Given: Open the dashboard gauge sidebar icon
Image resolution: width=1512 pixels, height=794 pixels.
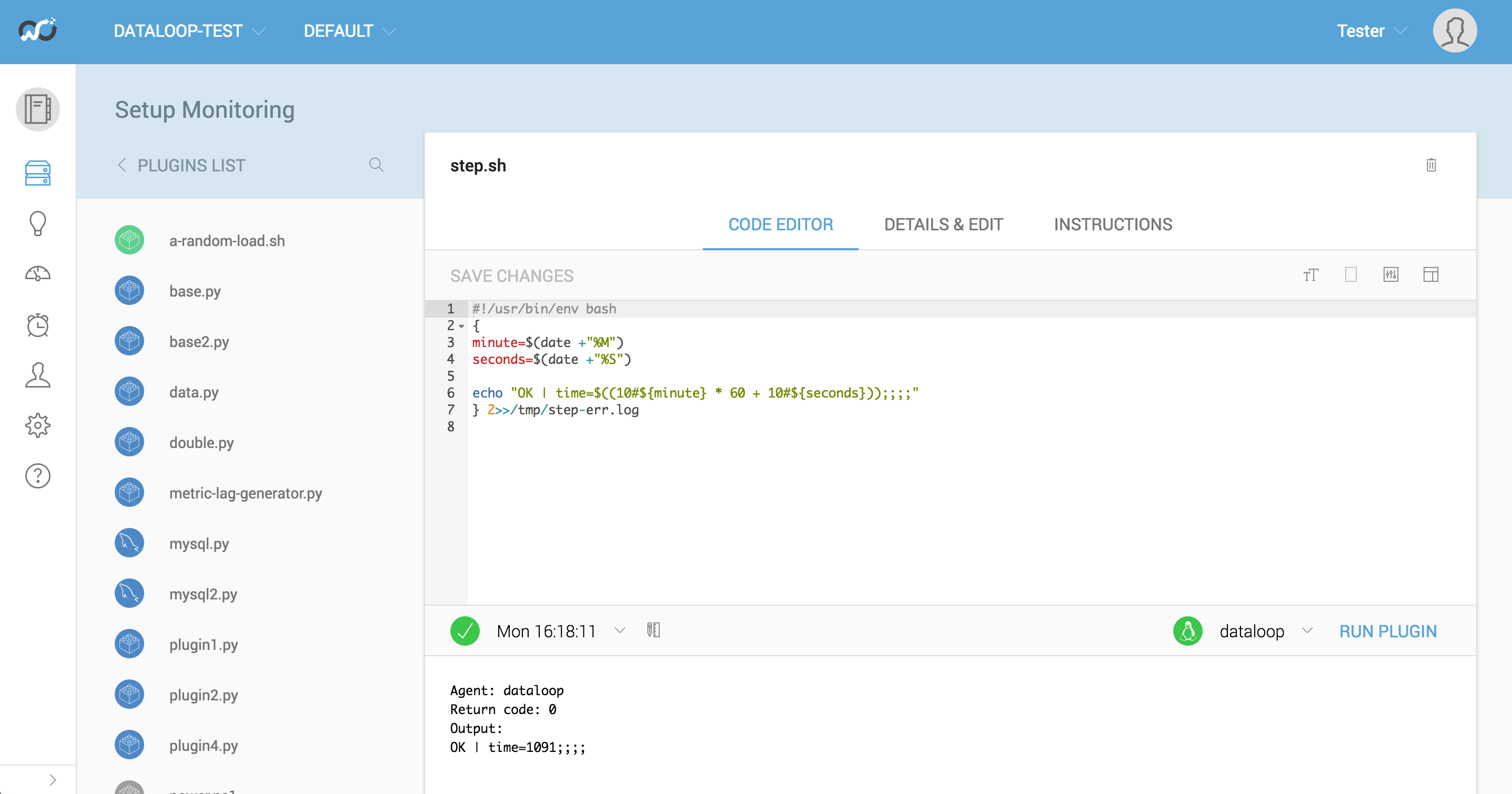Looking at the screenshot, I should pyautogui.click(x=37, y=273).
